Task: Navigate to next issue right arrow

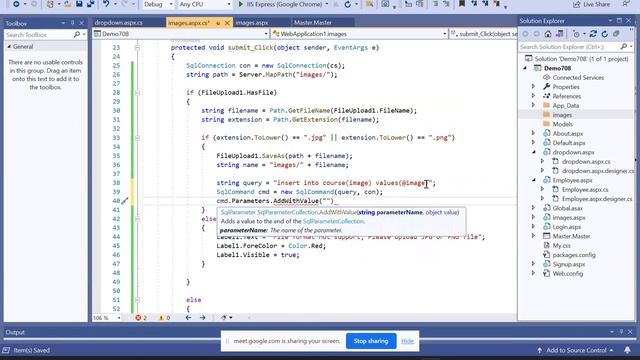Action: (x=202, y=318)
